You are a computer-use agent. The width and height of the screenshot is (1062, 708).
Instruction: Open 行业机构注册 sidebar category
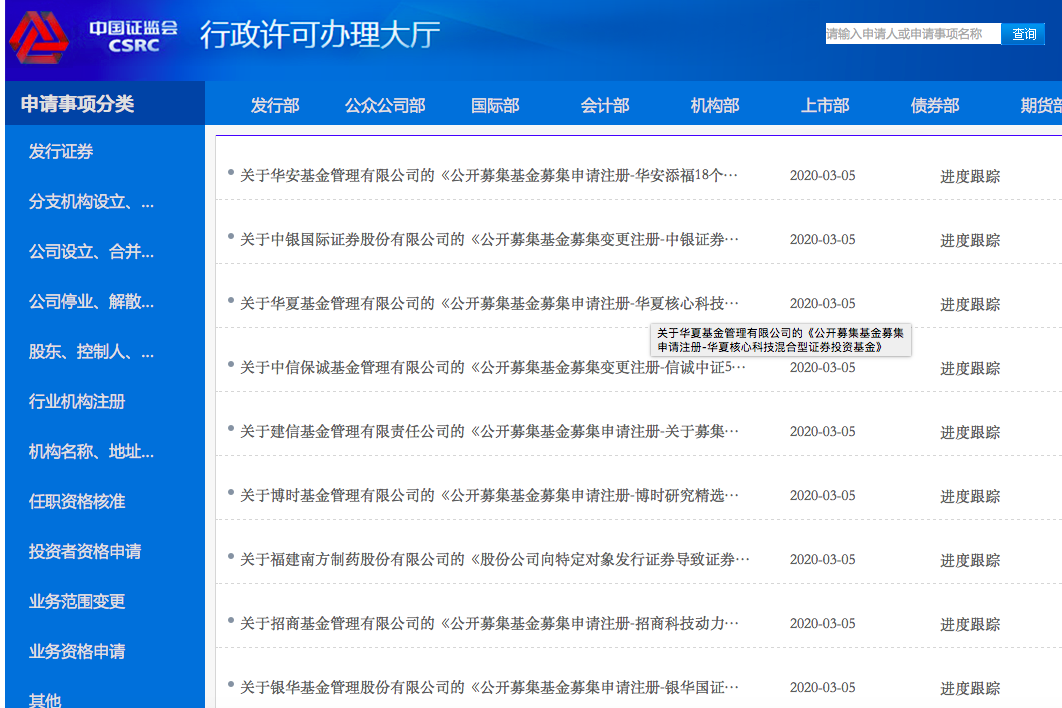pyautogui.click(x=77, y=402)
